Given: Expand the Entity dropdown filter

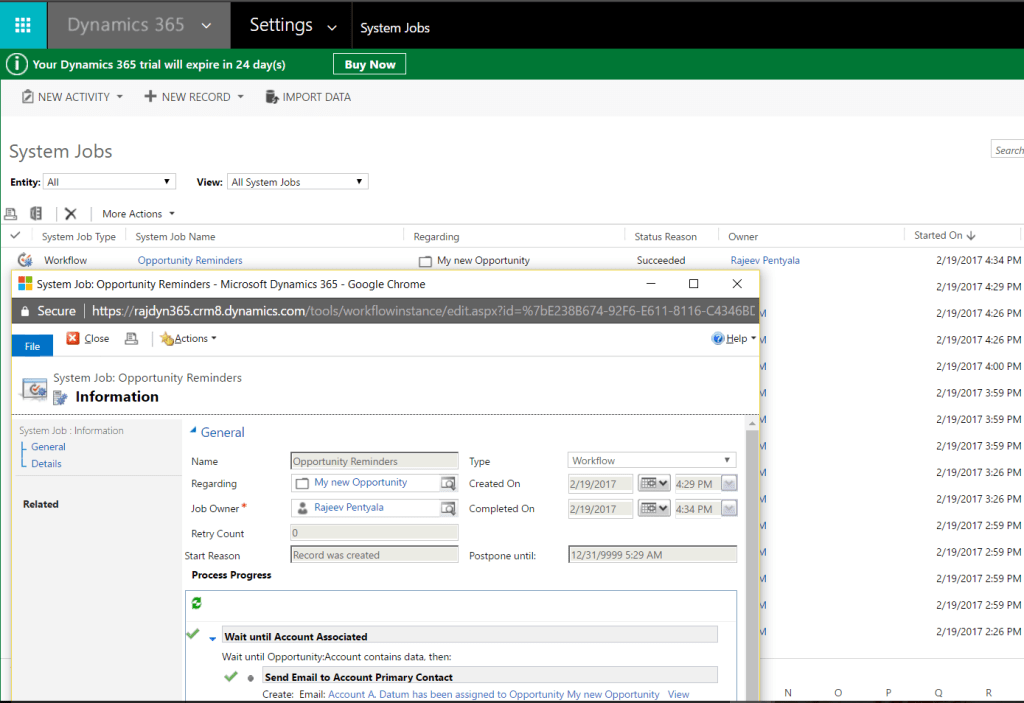Looking at the screenshot, I should 109,182.
